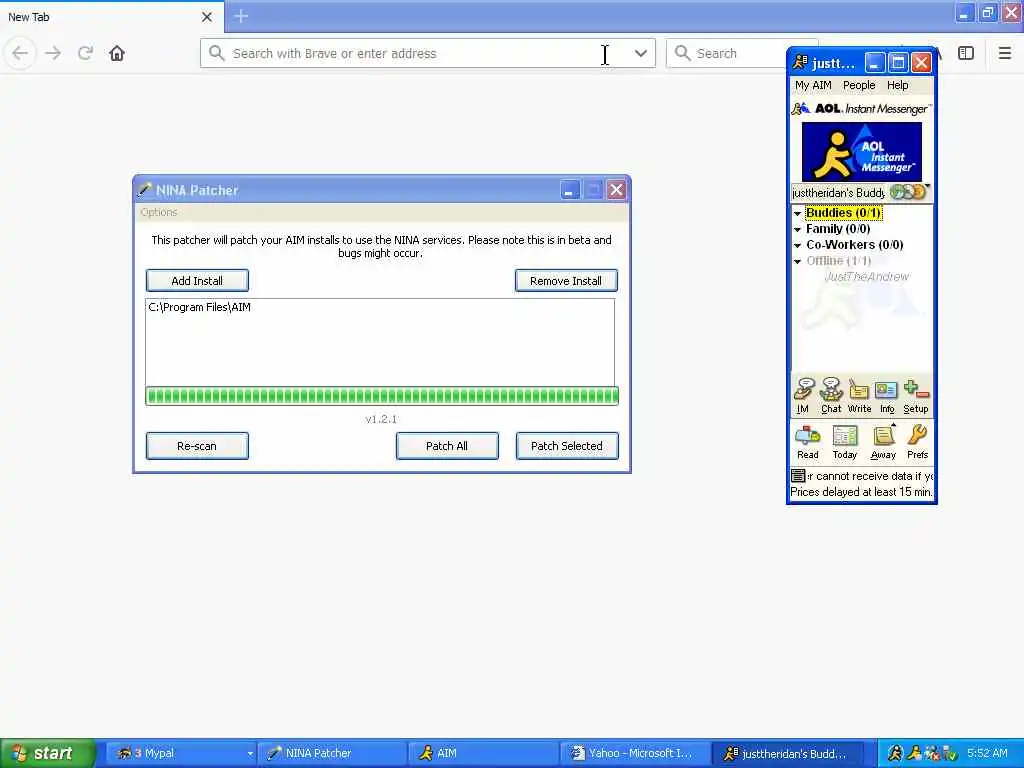Click the Patch All button
This screenshot has height=768, width=1024.
[447, 446]
